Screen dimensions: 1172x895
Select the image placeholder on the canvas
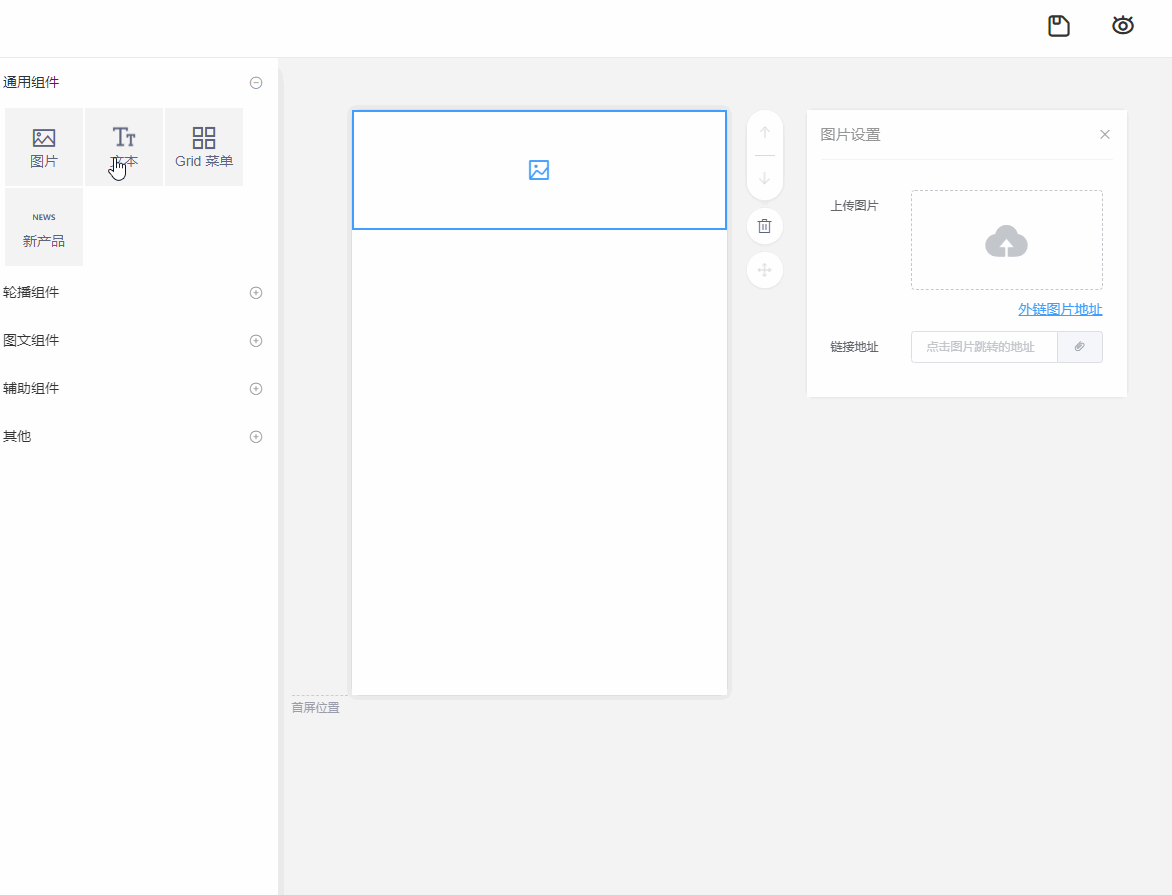(x=539, y=170)
